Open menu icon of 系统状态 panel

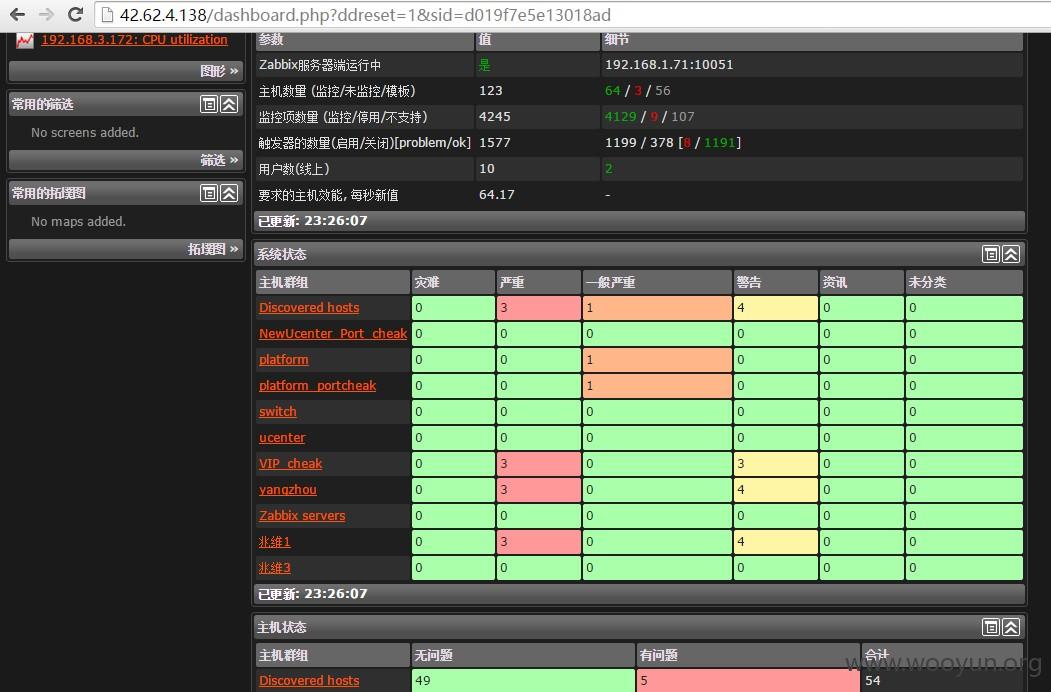991,254
